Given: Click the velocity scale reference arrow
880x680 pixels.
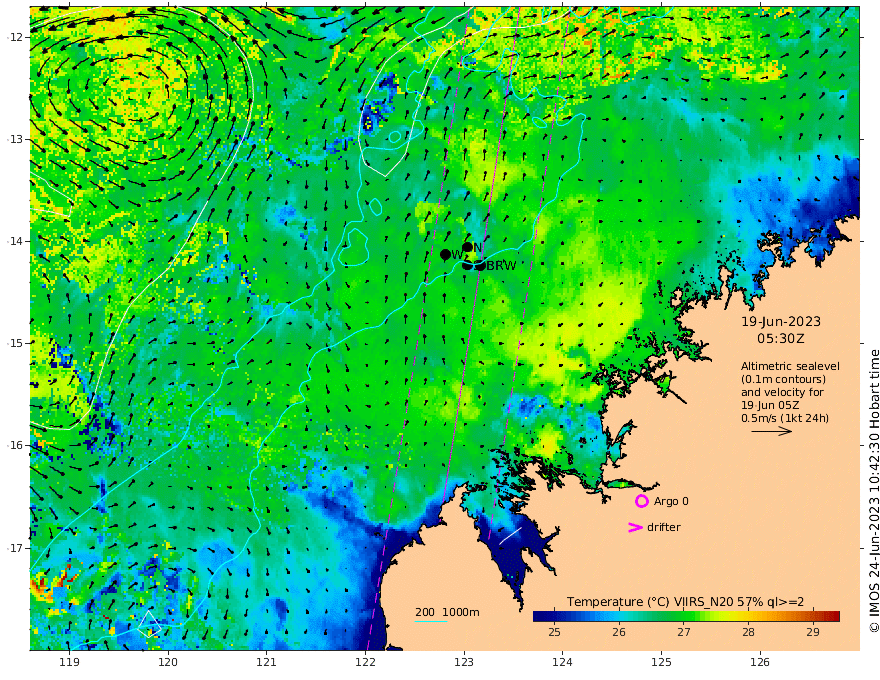Looking at the screenshot, I should 772,431.
